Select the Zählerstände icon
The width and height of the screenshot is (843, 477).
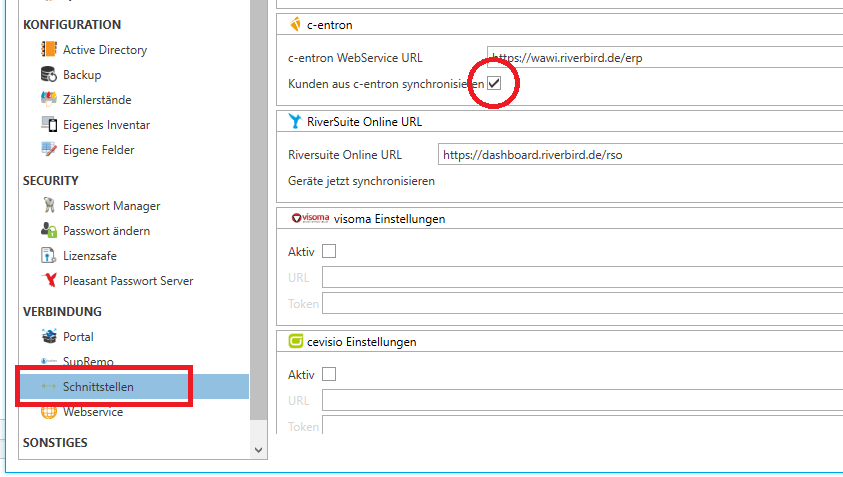coord(49,100)
